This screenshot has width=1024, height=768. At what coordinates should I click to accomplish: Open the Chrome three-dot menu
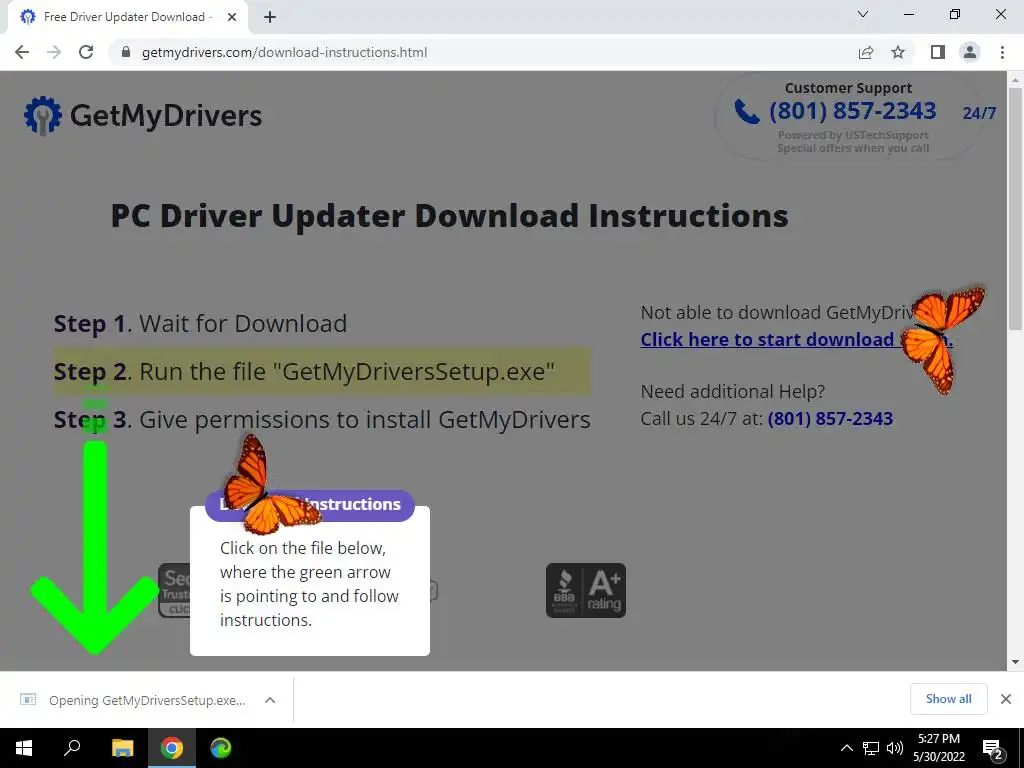pos(1002,52)
